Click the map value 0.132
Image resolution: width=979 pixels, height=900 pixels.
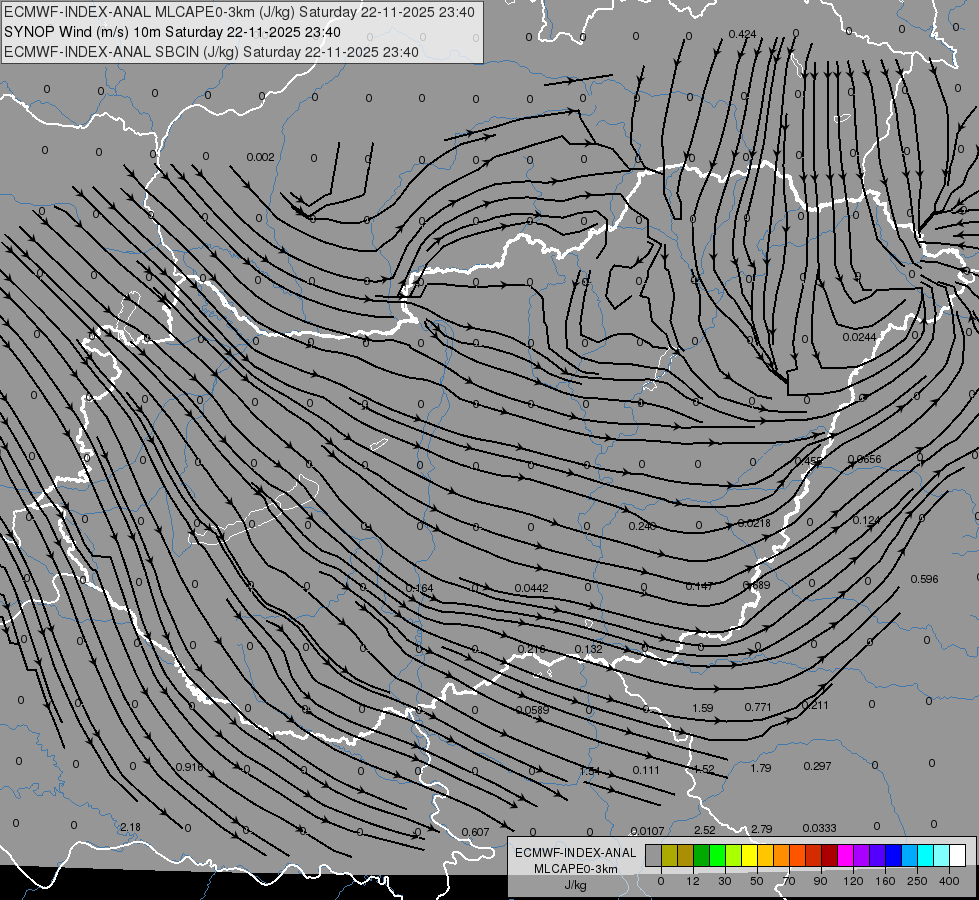coord(589,649)
